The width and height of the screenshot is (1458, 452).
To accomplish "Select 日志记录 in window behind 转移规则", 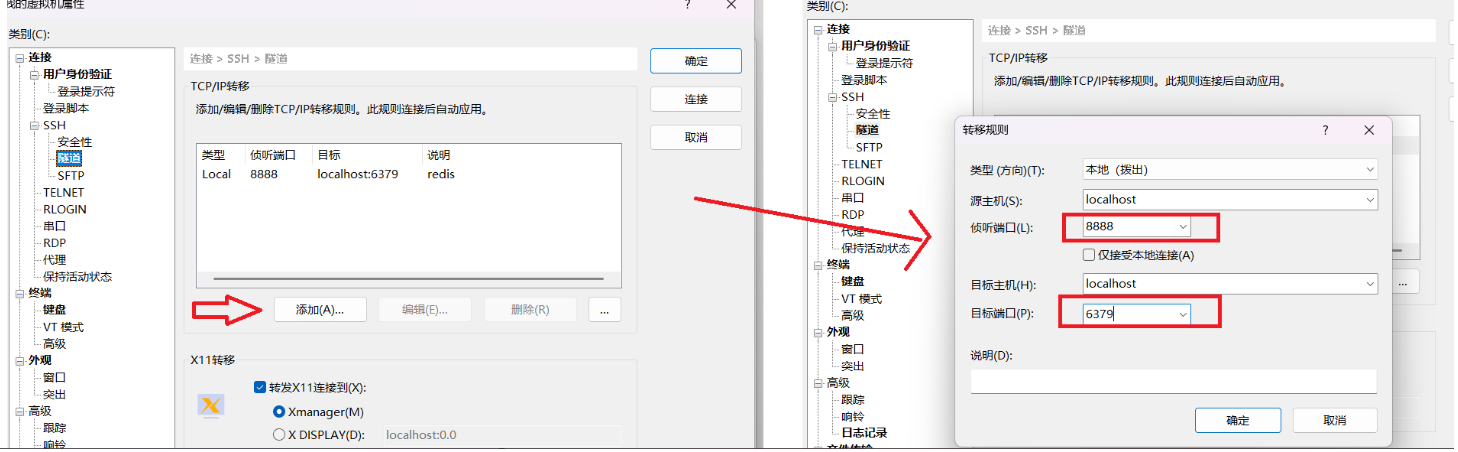I will coord(863,433).
